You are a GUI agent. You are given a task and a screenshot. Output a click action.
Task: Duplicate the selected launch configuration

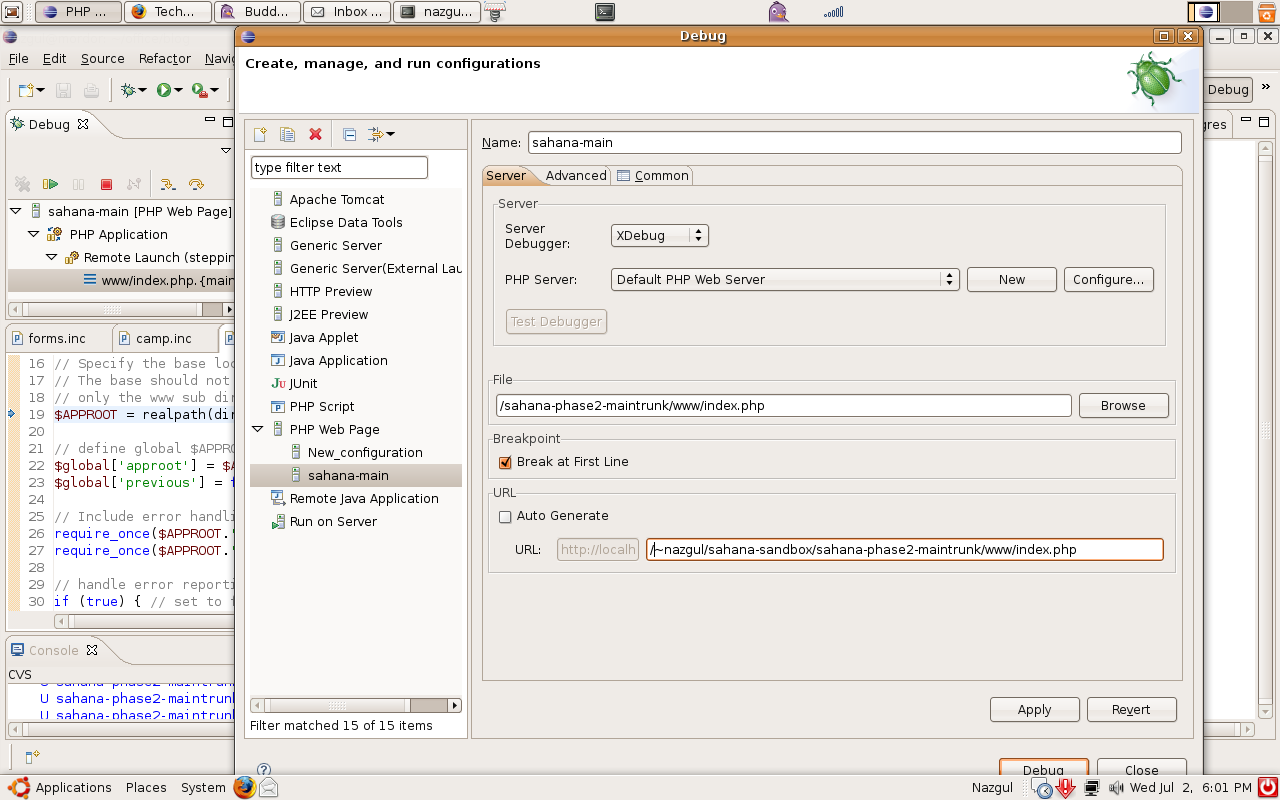click(x=287, y=134)
